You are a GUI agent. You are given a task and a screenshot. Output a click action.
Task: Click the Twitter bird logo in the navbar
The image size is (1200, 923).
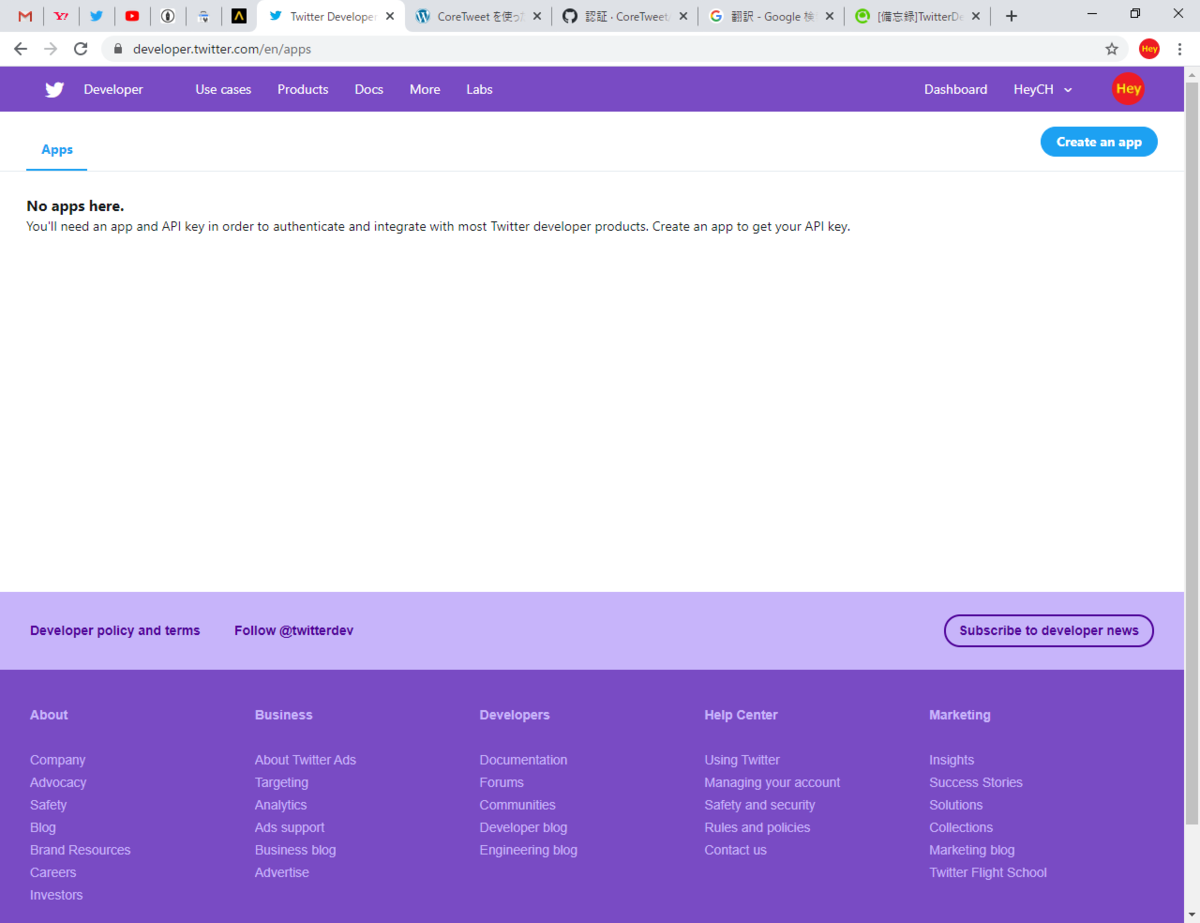(54, 89)
